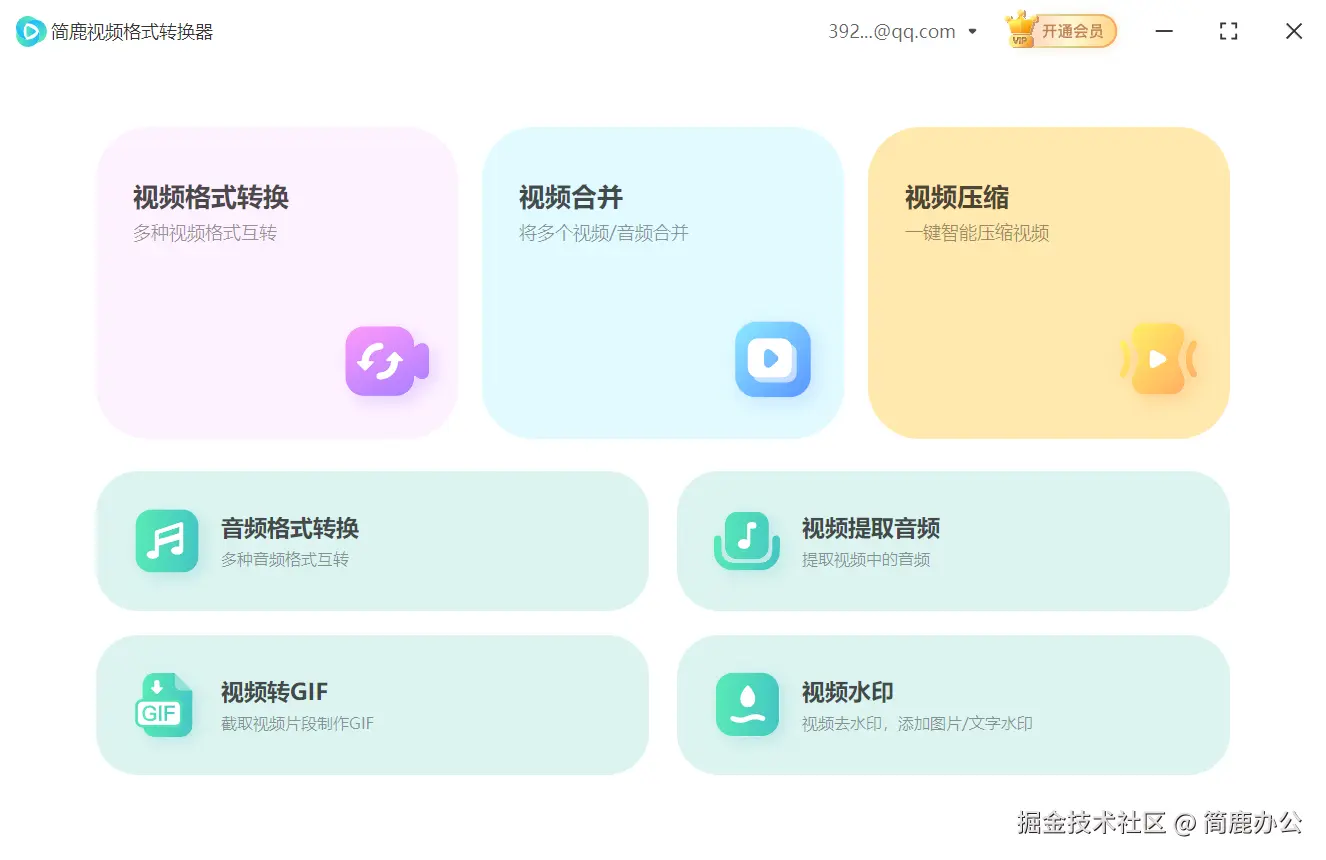Click the GIF icon on 视频转GIF card
Viewport: 1326px width, 860px height.
[x=166, y=705]
